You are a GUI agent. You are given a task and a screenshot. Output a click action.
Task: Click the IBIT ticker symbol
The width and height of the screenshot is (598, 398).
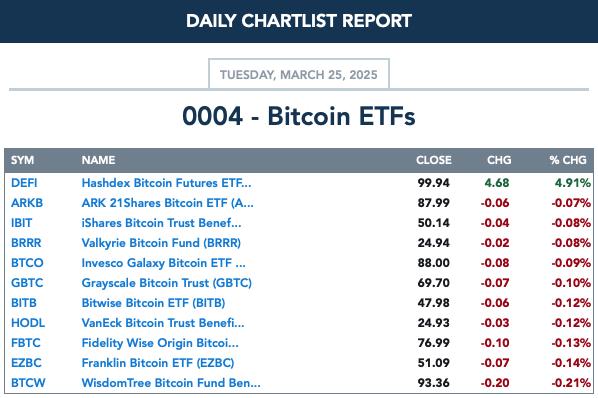21,223
